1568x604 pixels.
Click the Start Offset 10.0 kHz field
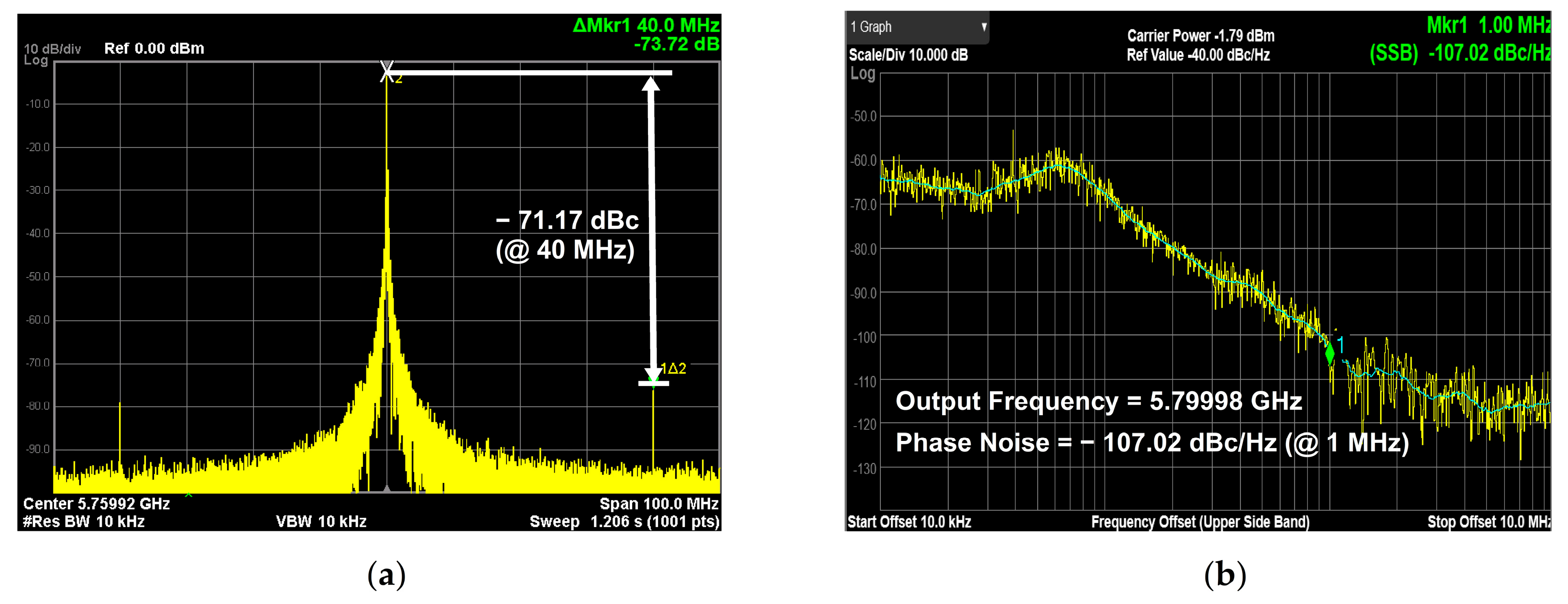pyautogui.click(x=909, y=522)
